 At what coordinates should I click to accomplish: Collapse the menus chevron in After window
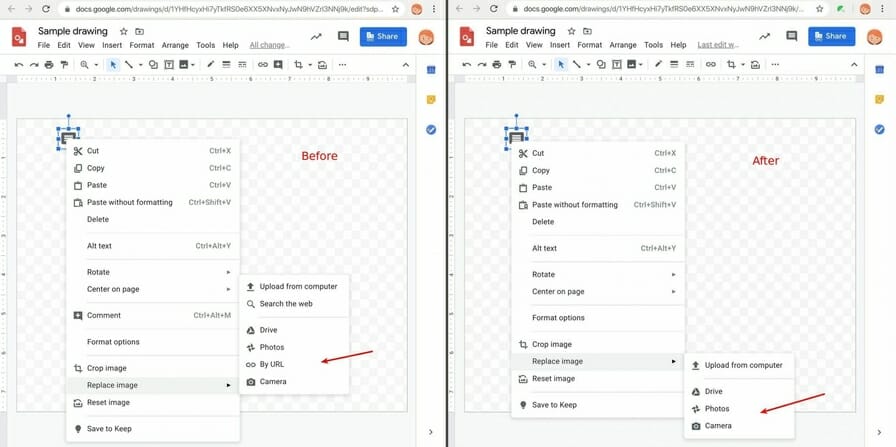[854, 65]
